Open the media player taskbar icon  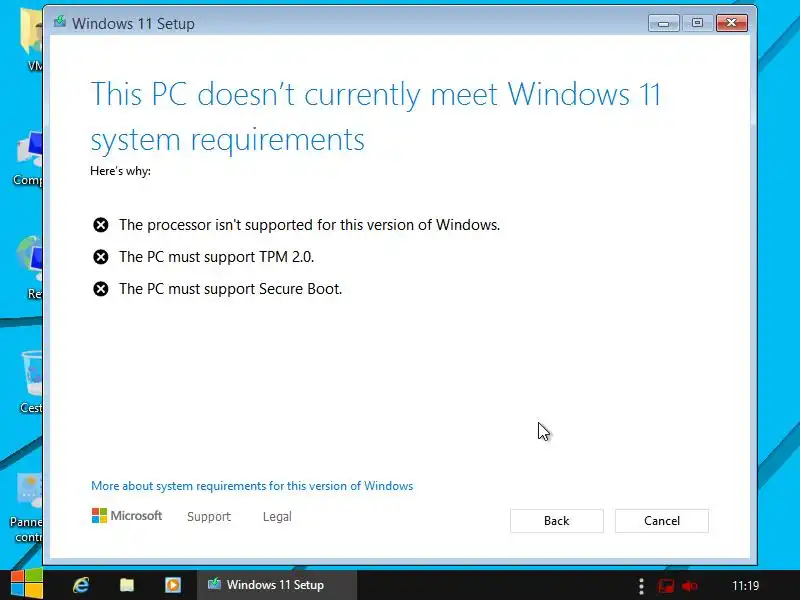tap(172, 585)
